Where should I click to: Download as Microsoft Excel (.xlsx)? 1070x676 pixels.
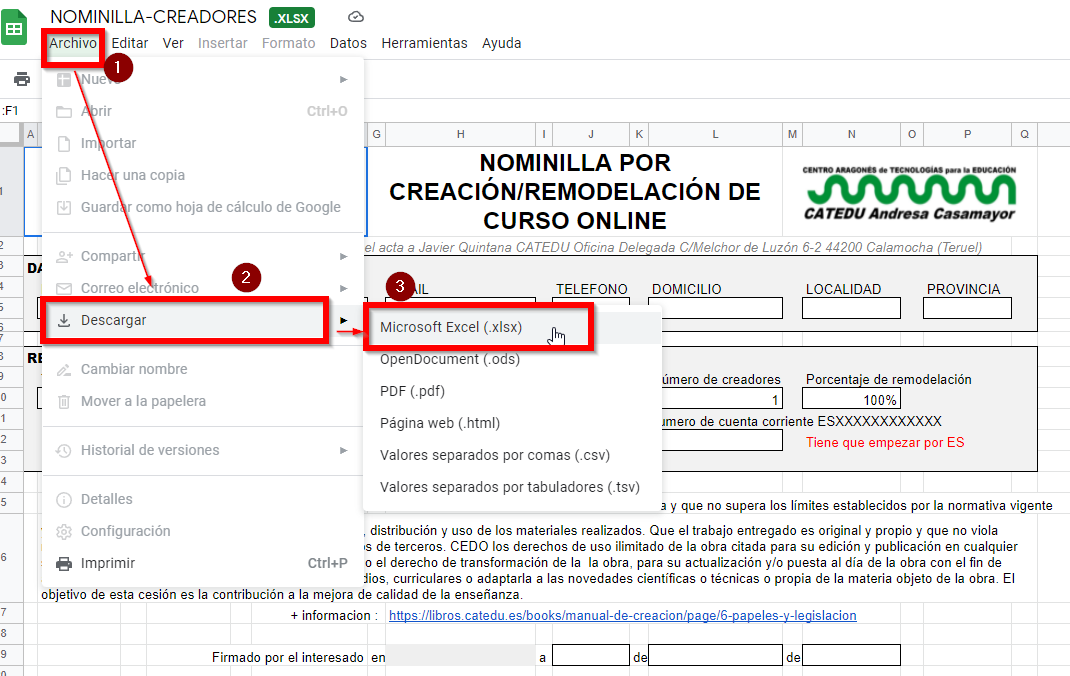[x=512, y=327]
